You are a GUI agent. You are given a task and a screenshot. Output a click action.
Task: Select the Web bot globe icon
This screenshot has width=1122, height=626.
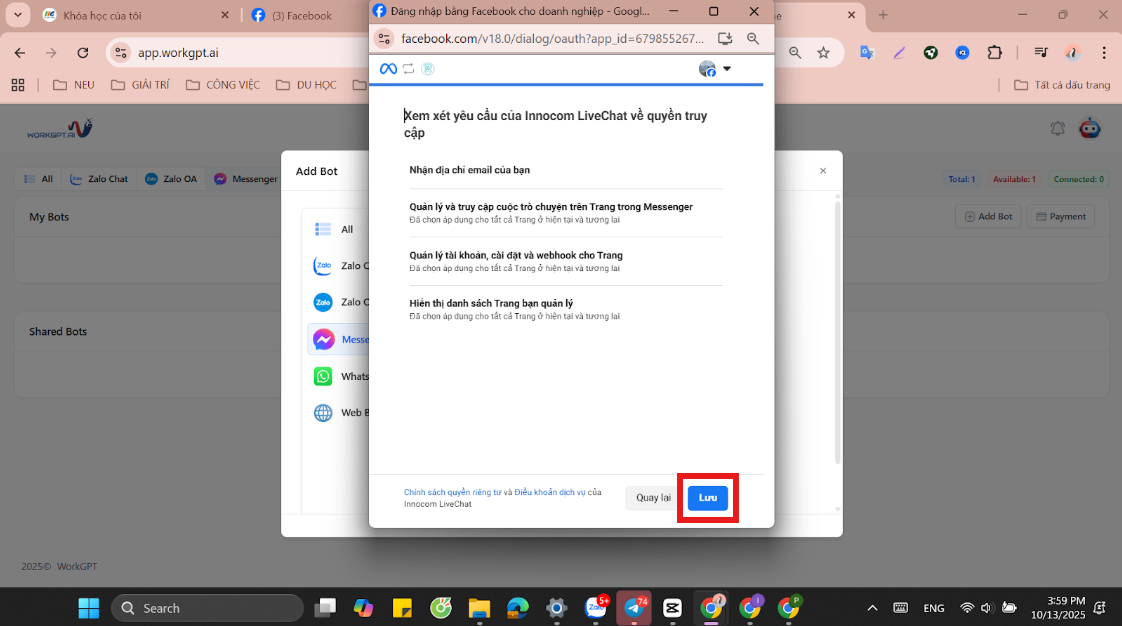[323, 412]
